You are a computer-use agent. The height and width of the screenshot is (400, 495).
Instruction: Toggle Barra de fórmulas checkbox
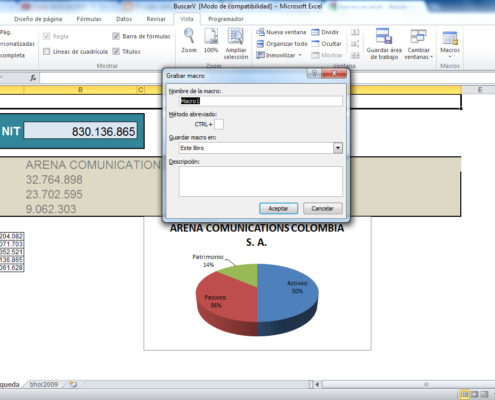(x=116, y=36)
